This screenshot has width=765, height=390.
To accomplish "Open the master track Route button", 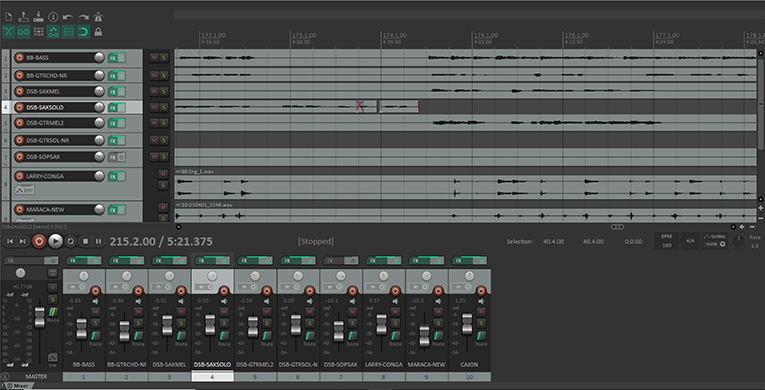I will point(53,313).
